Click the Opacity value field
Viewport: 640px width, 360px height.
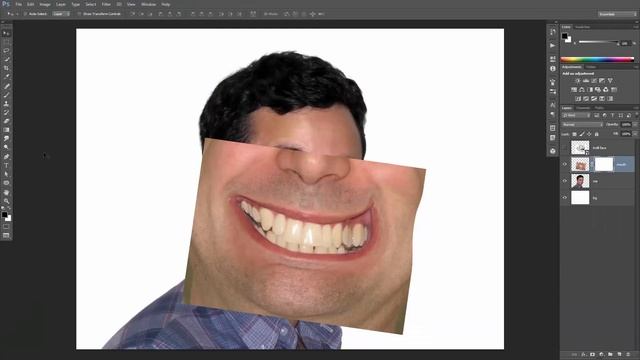[x=626, y=124]
